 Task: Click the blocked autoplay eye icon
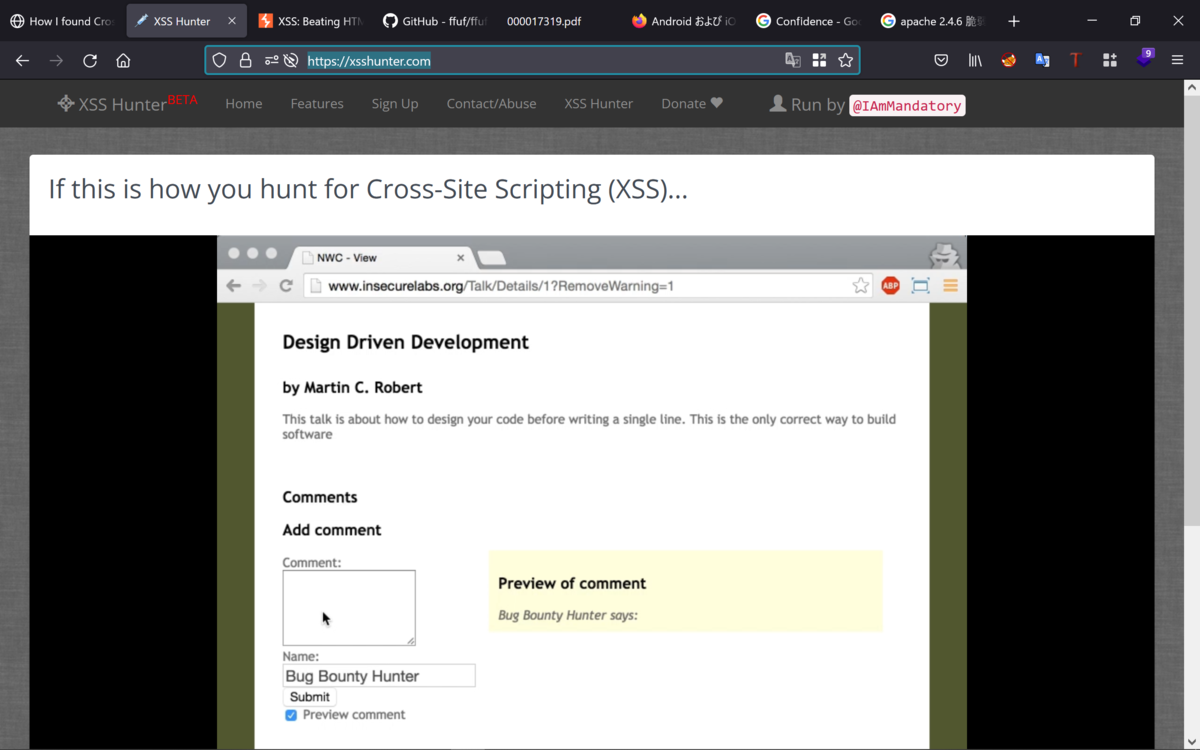click(291, 61)
